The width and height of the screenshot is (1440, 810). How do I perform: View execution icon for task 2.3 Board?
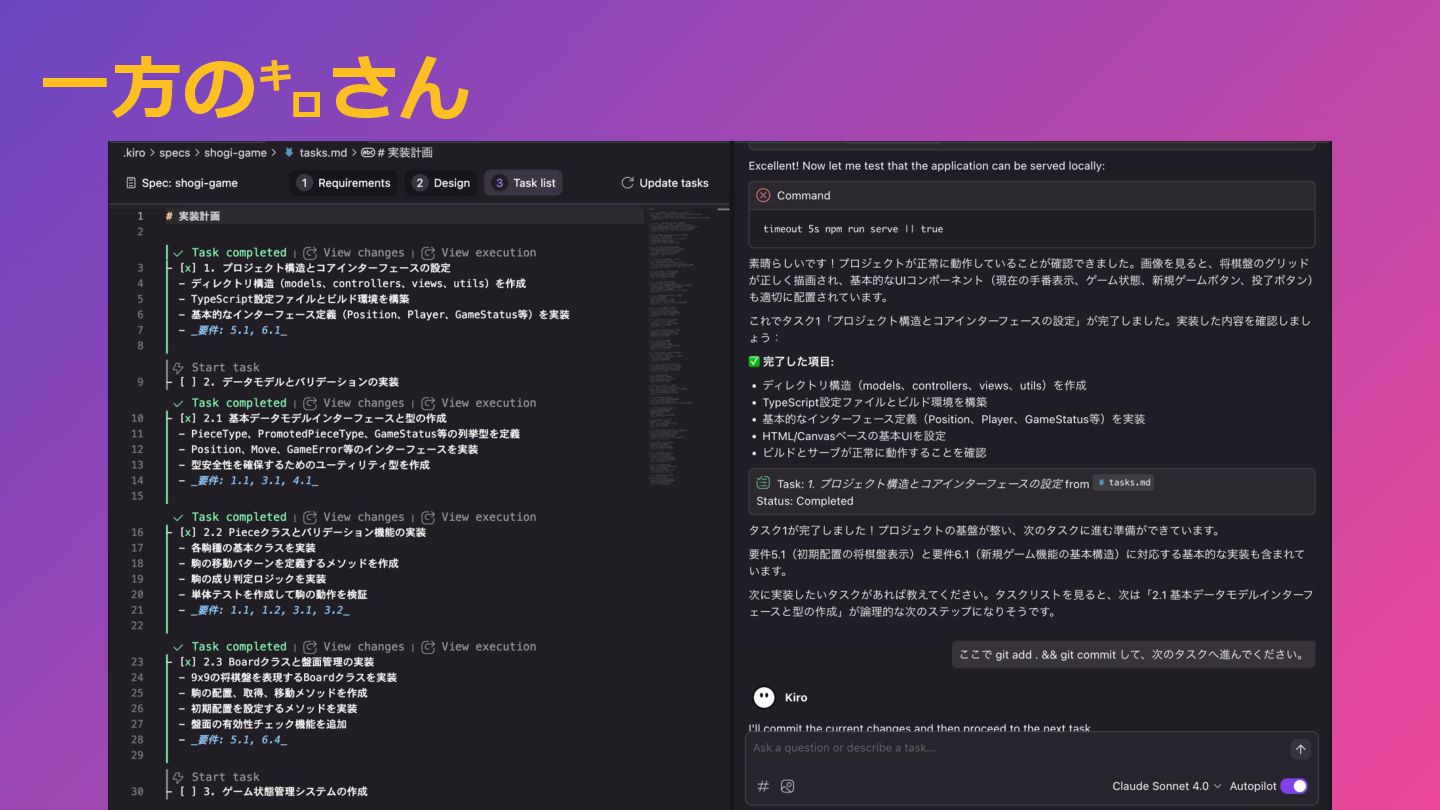click(x=428, y=647)
